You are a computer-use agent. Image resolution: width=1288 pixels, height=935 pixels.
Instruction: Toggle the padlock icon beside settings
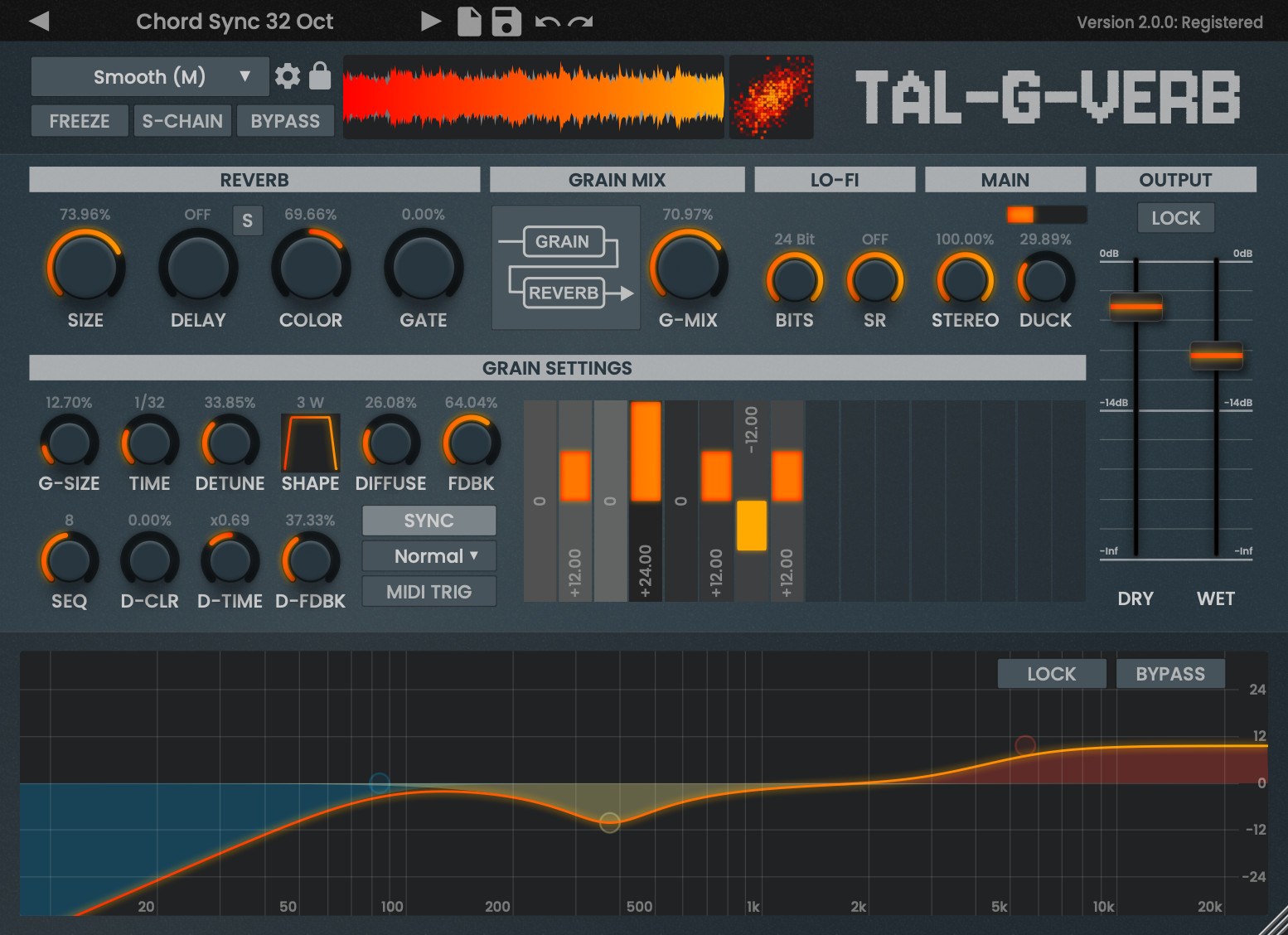(x=320, y=76)
